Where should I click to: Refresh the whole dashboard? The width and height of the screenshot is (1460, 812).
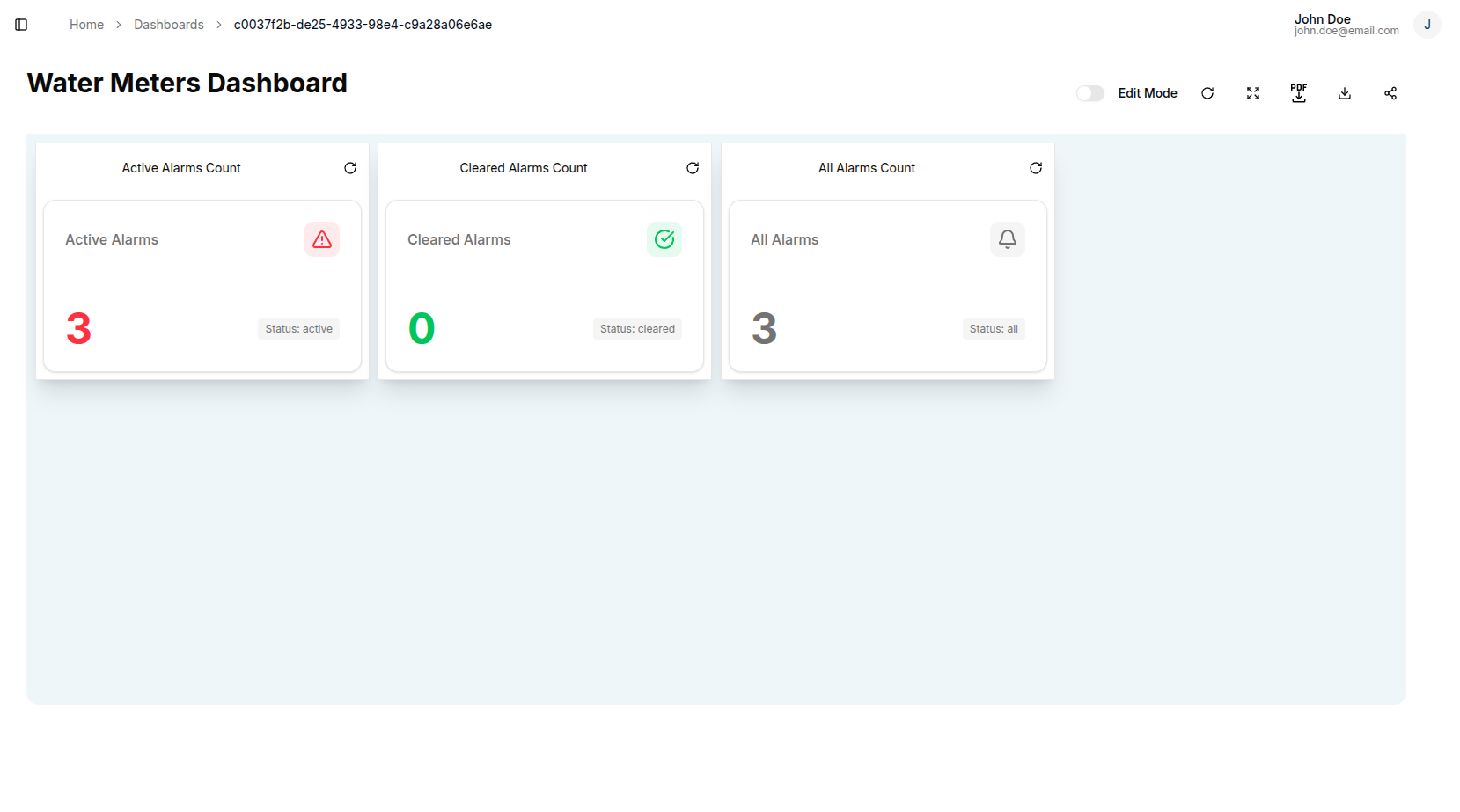pos(1207,93)
